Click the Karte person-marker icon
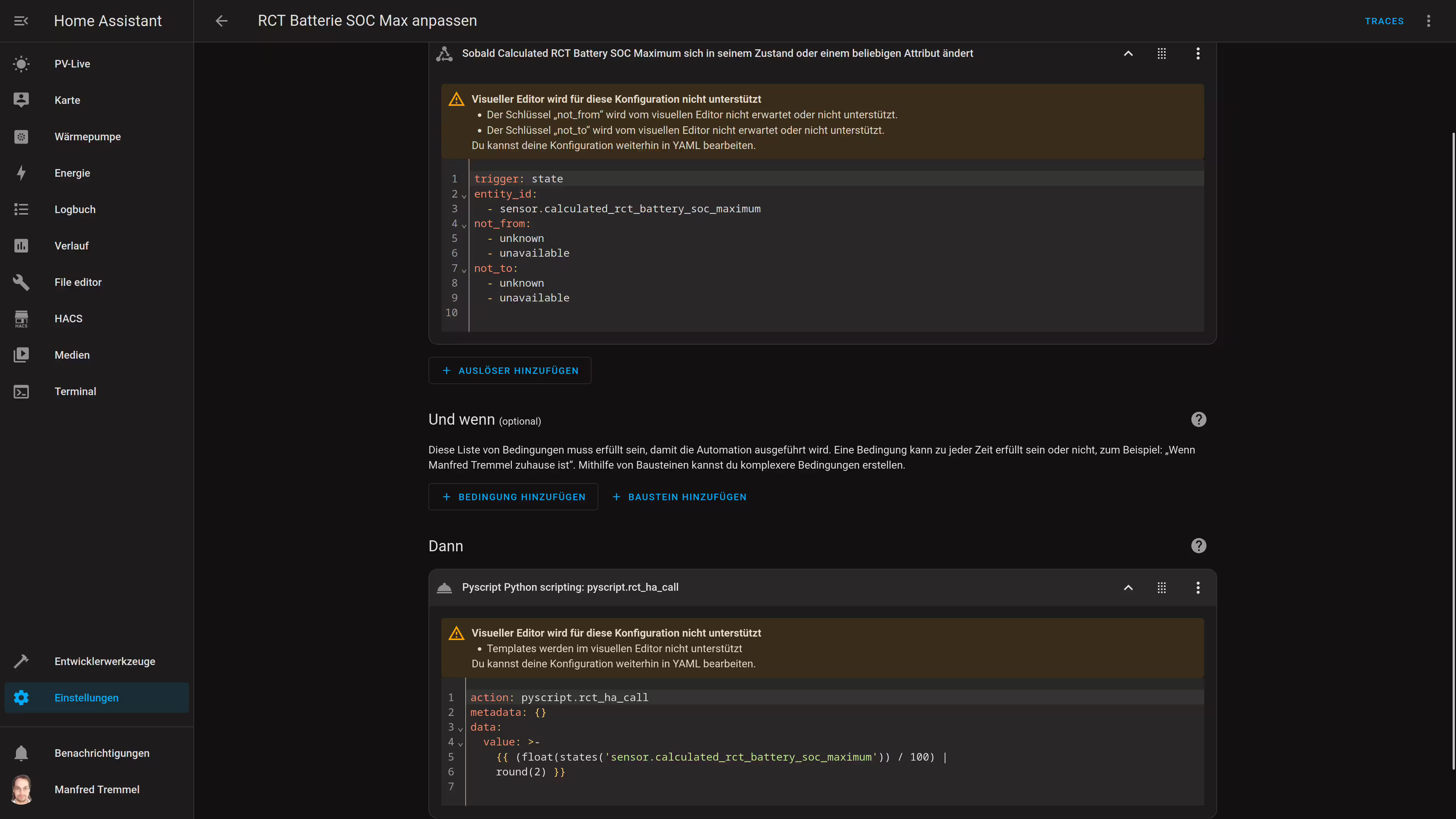The image size is (1456, 819). click(x=21, y=100)
